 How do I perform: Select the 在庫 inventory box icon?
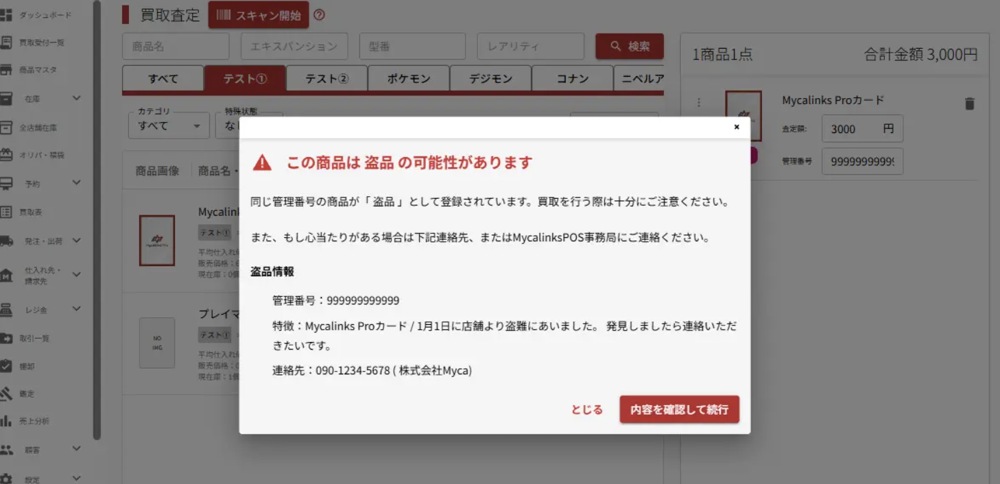tap(6, 98)
